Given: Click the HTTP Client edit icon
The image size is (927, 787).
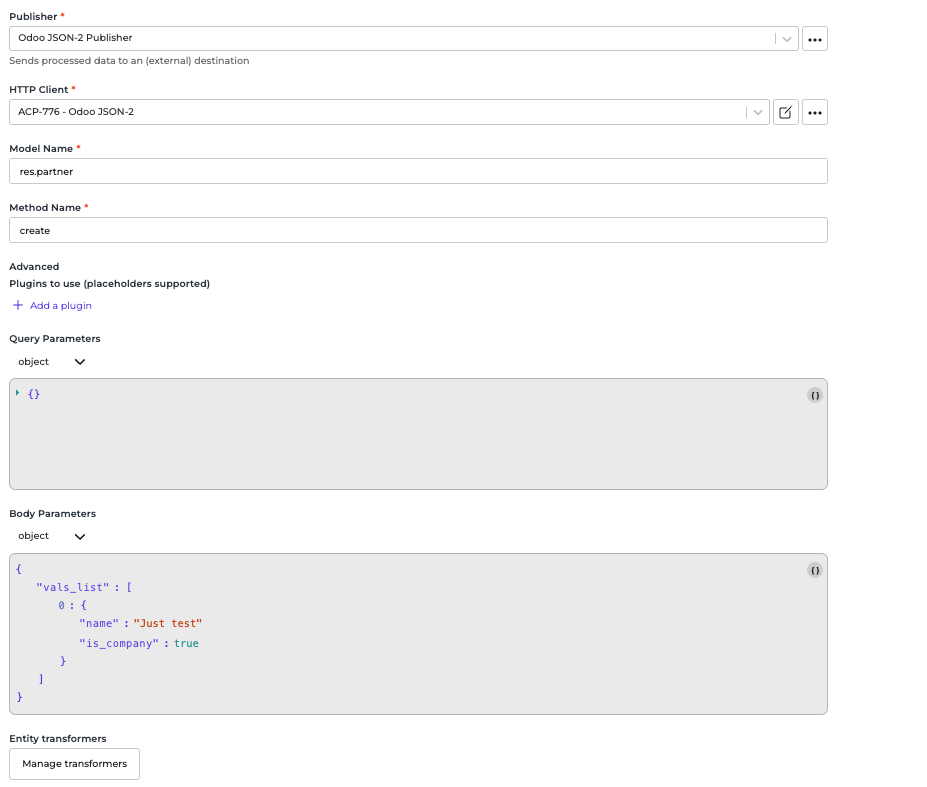Looking at the screenshot, I should click(785, 112).
